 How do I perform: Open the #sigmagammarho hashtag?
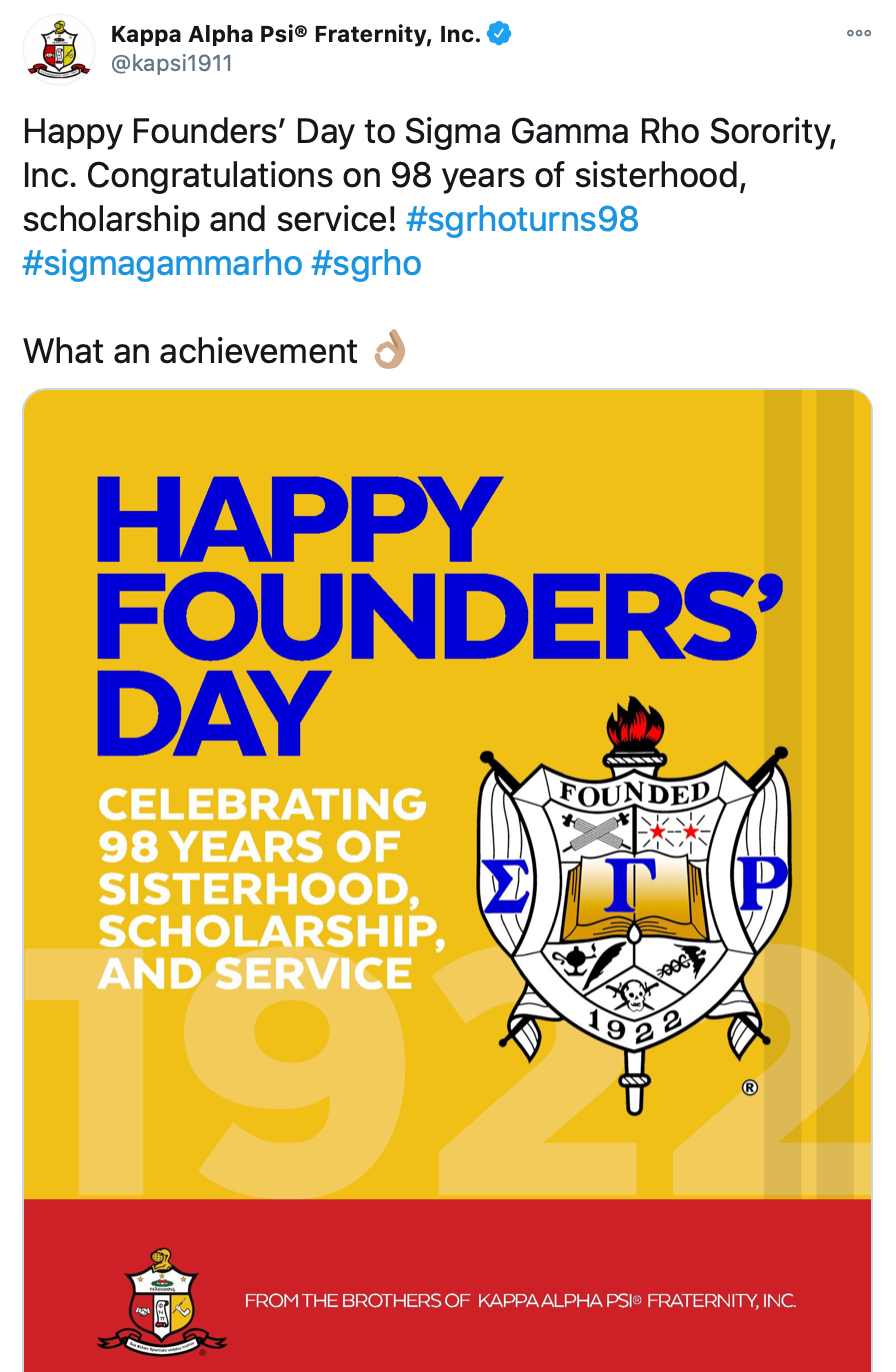point(161,263)
